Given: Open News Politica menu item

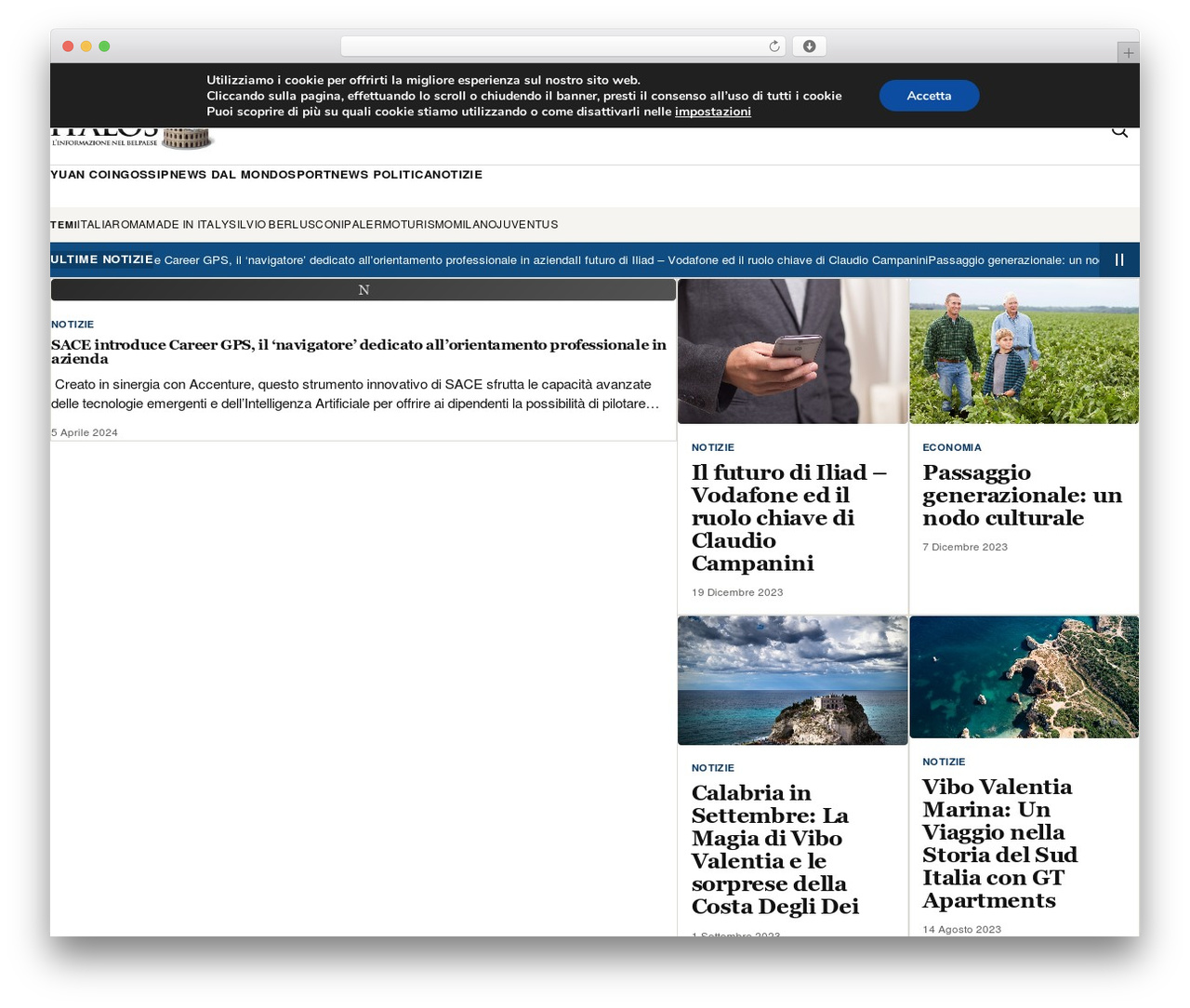Looking at the screenshot, I should pyautogui.click(x=380, y=175).
